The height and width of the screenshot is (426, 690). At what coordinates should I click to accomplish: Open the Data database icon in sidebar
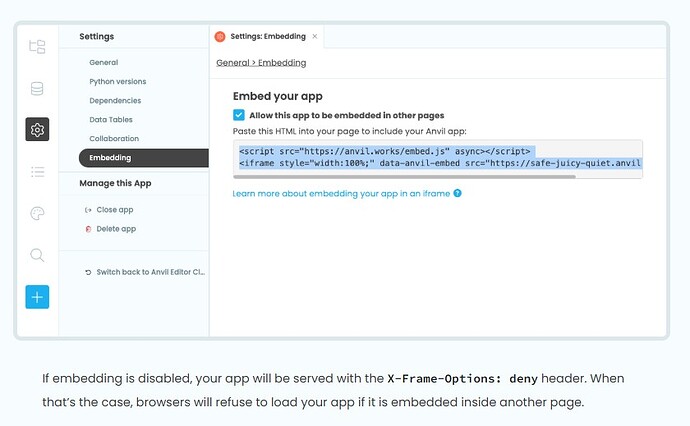pyautogui.click(x=37, y=88)
